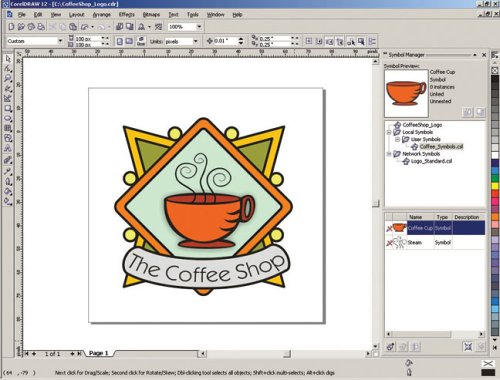The width and height of the screenshot is (500, 380).
Task: Select the Smart Drawing tool
Action: (x=8, y=99)
